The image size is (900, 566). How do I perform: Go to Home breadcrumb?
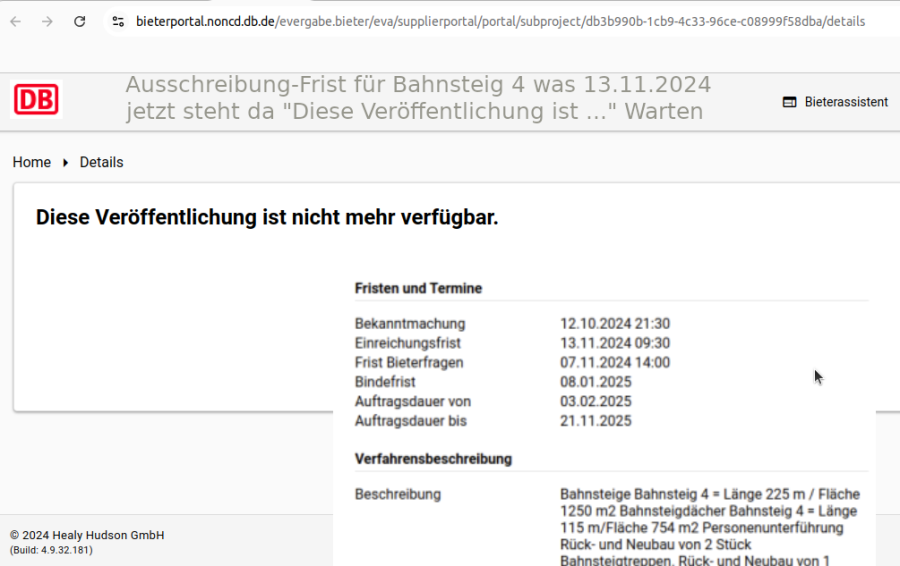pos(32,162)
